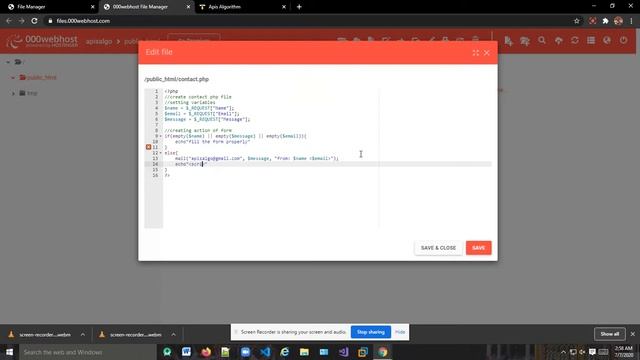Click the echo"Fill the form properly" line
Viewport: 640px width, 360px height.
[x=212, y=142]
